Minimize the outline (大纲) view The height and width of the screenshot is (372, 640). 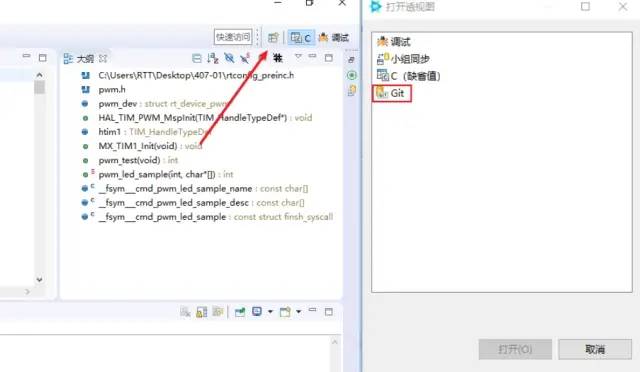(312, 56)
